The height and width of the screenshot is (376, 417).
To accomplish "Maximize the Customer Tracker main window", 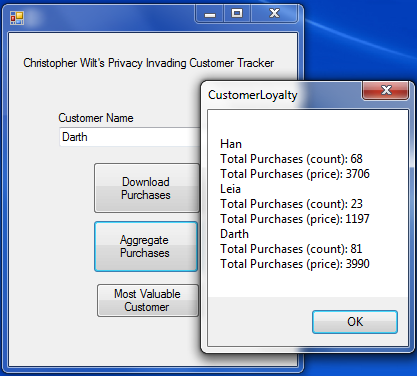I will pyautogui.click(x=237, y=14).
